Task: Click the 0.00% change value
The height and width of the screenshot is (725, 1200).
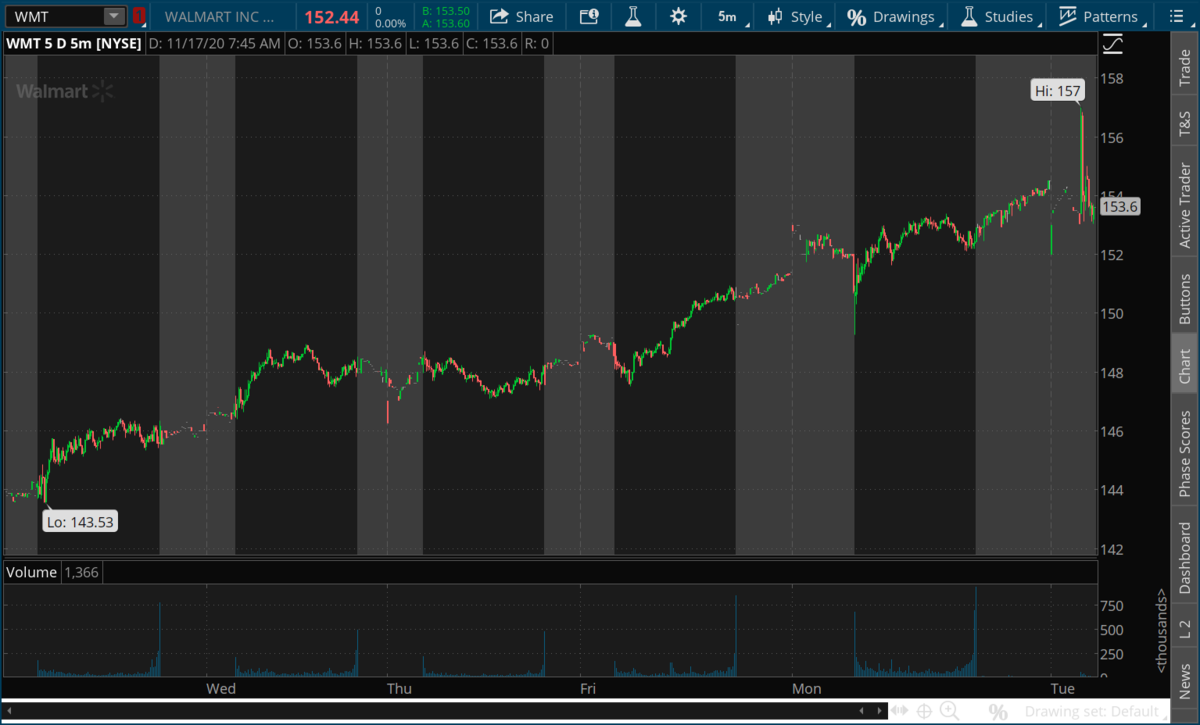Action: point(390,23)
